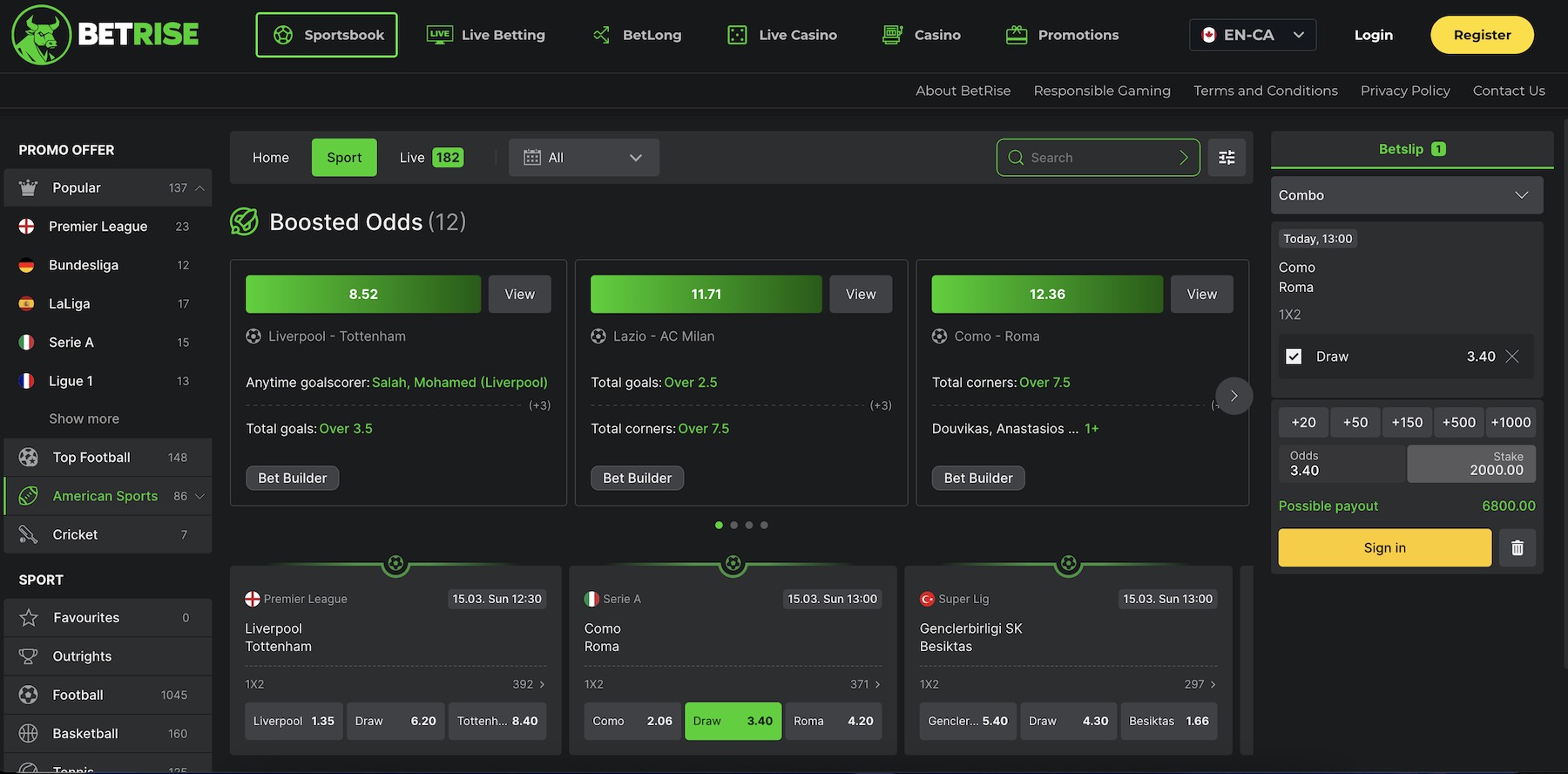Image resolution: width=1568 pixels, height=774 pixels.
Task: Select Tottenham 8.40 odds
Action: tap(497, 721)
